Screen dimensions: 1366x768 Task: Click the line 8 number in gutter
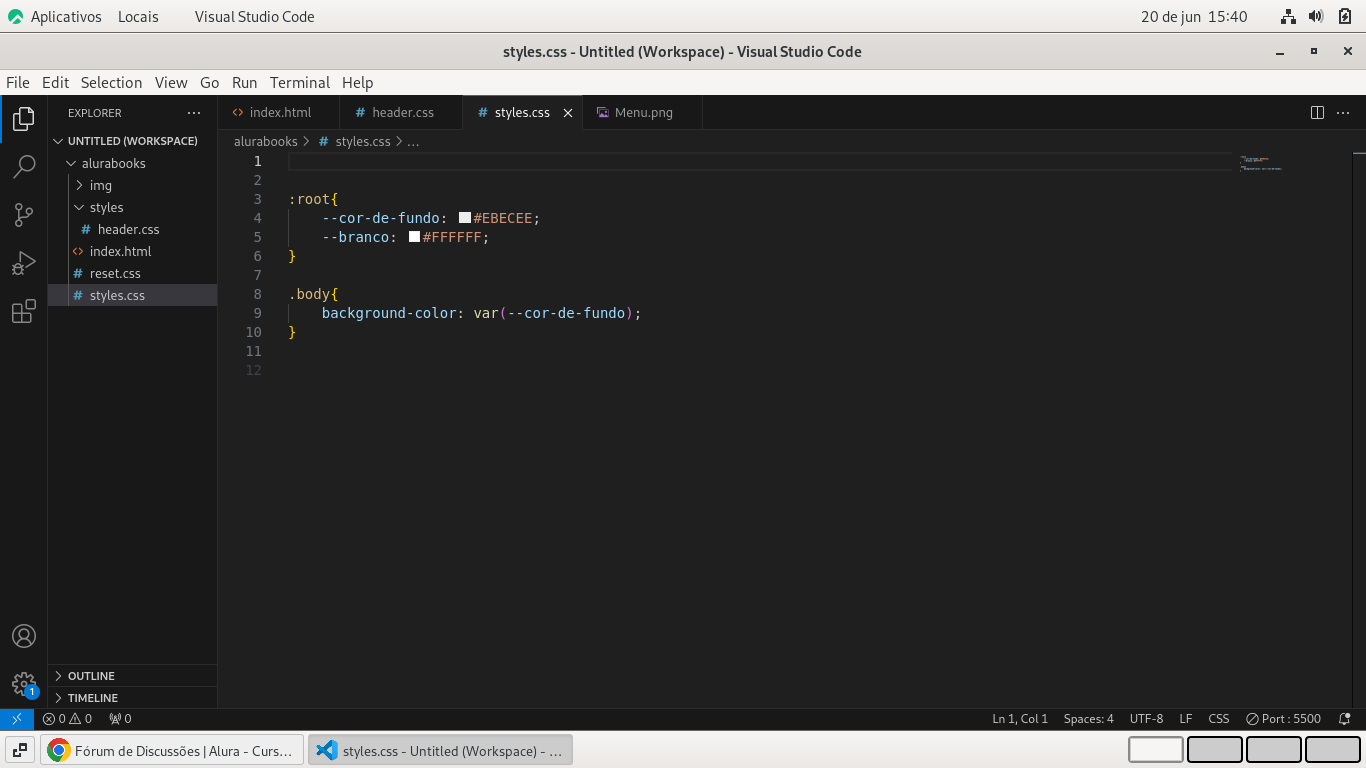click(258, 294)
